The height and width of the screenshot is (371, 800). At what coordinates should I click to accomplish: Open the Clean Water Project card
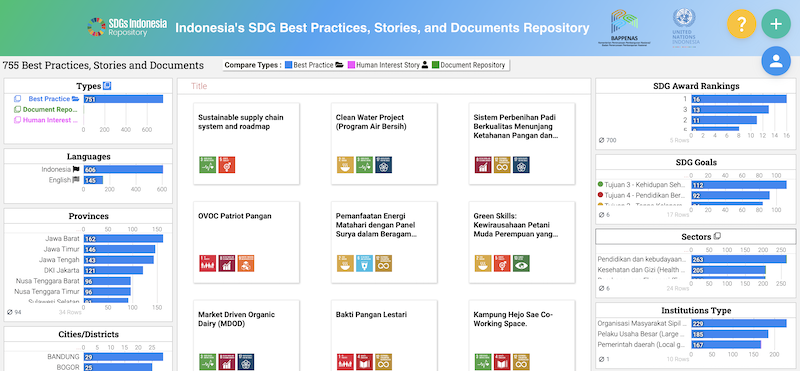pyautogui.click(x=384, y=143)
